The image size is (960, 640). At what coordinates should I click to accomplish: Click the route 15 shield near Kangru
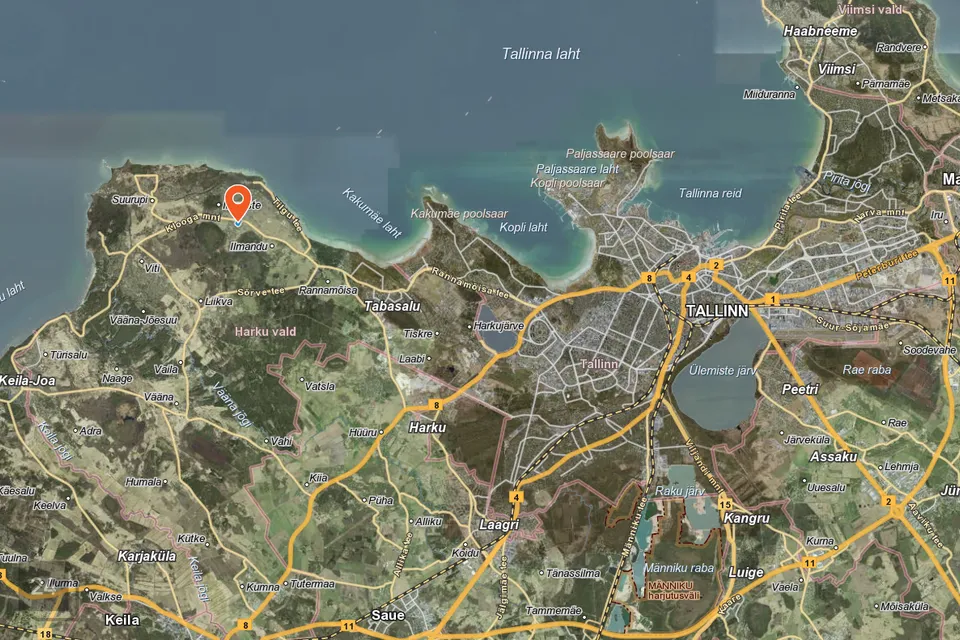[x=725, y=505]
